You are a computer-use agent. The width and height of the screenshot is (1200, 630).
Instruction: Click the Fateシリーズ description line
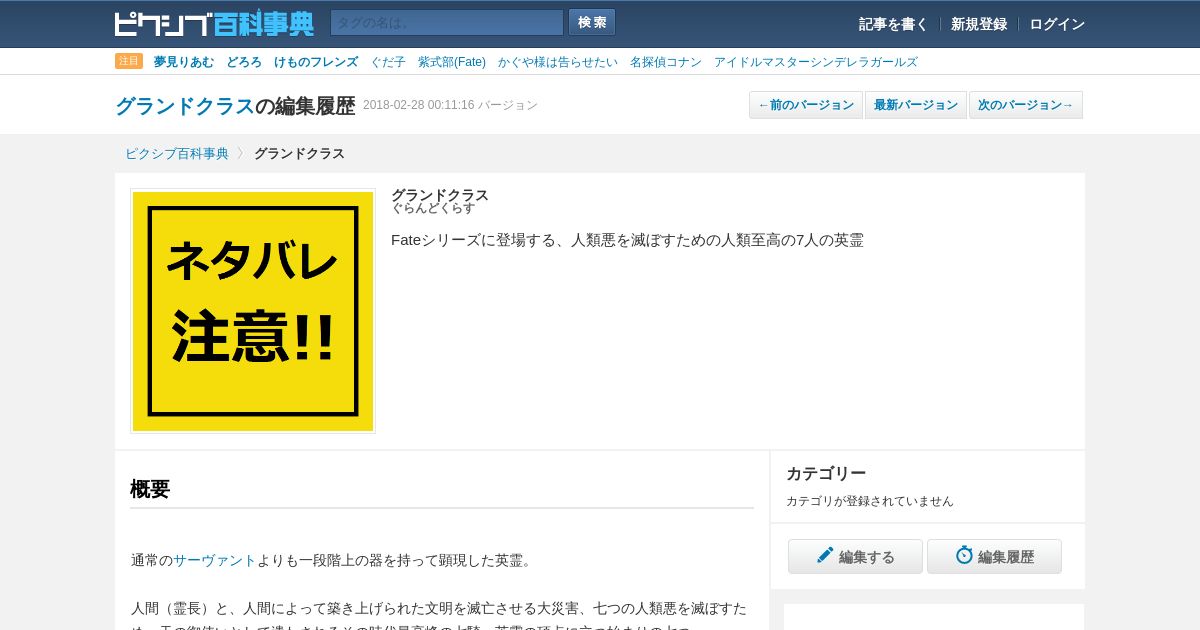tap(627, 240)
